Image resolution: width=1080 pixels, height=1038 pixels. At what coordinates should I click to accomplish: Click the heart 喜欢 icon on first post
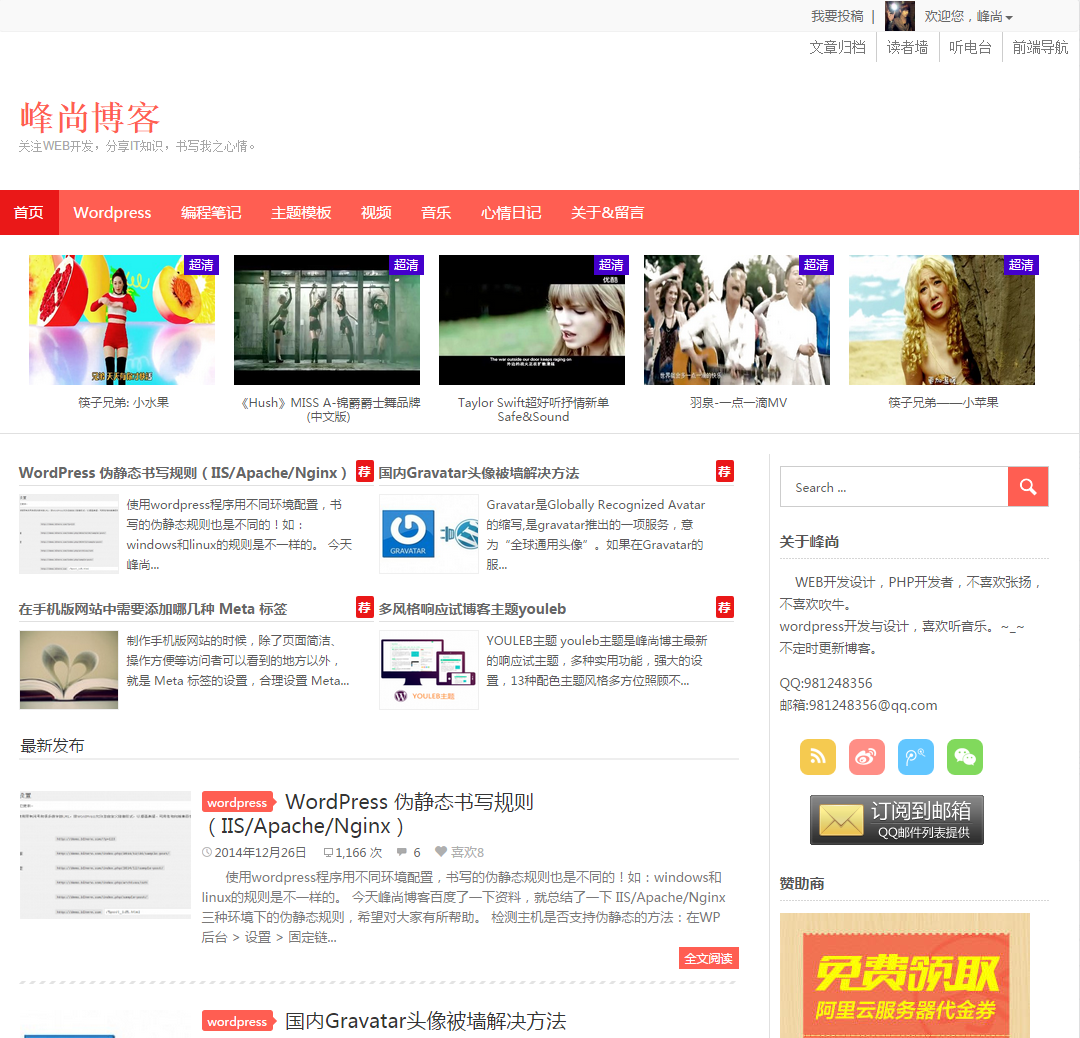(x=441, y=853)
